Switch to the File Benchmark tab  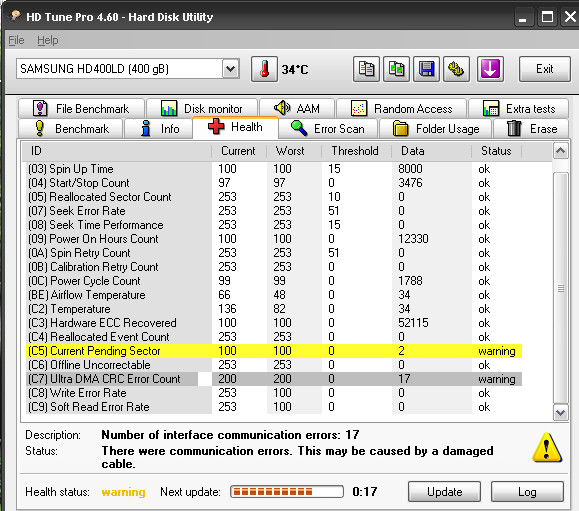pos(81,109)
